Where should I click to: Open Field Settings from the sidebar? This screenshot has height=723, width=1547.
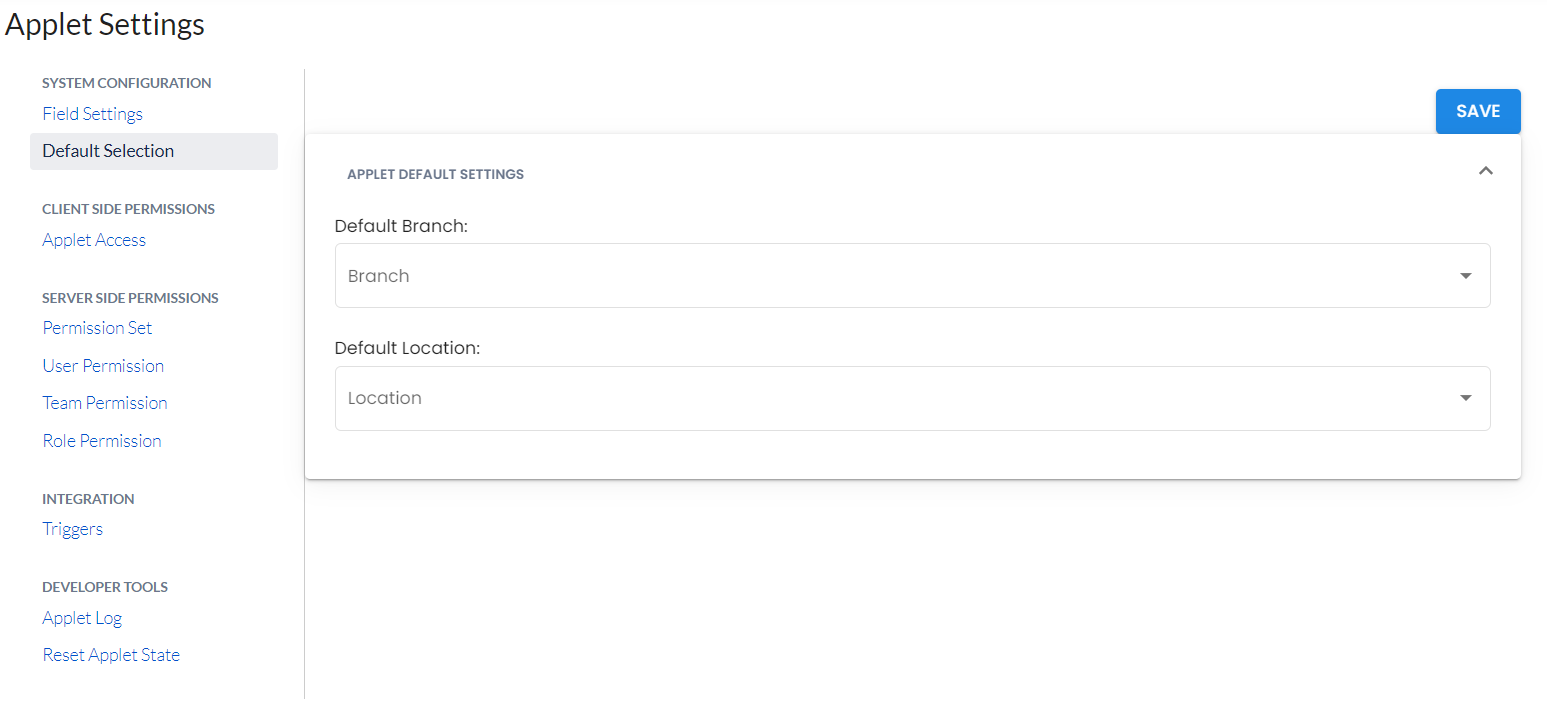(92, 114)
